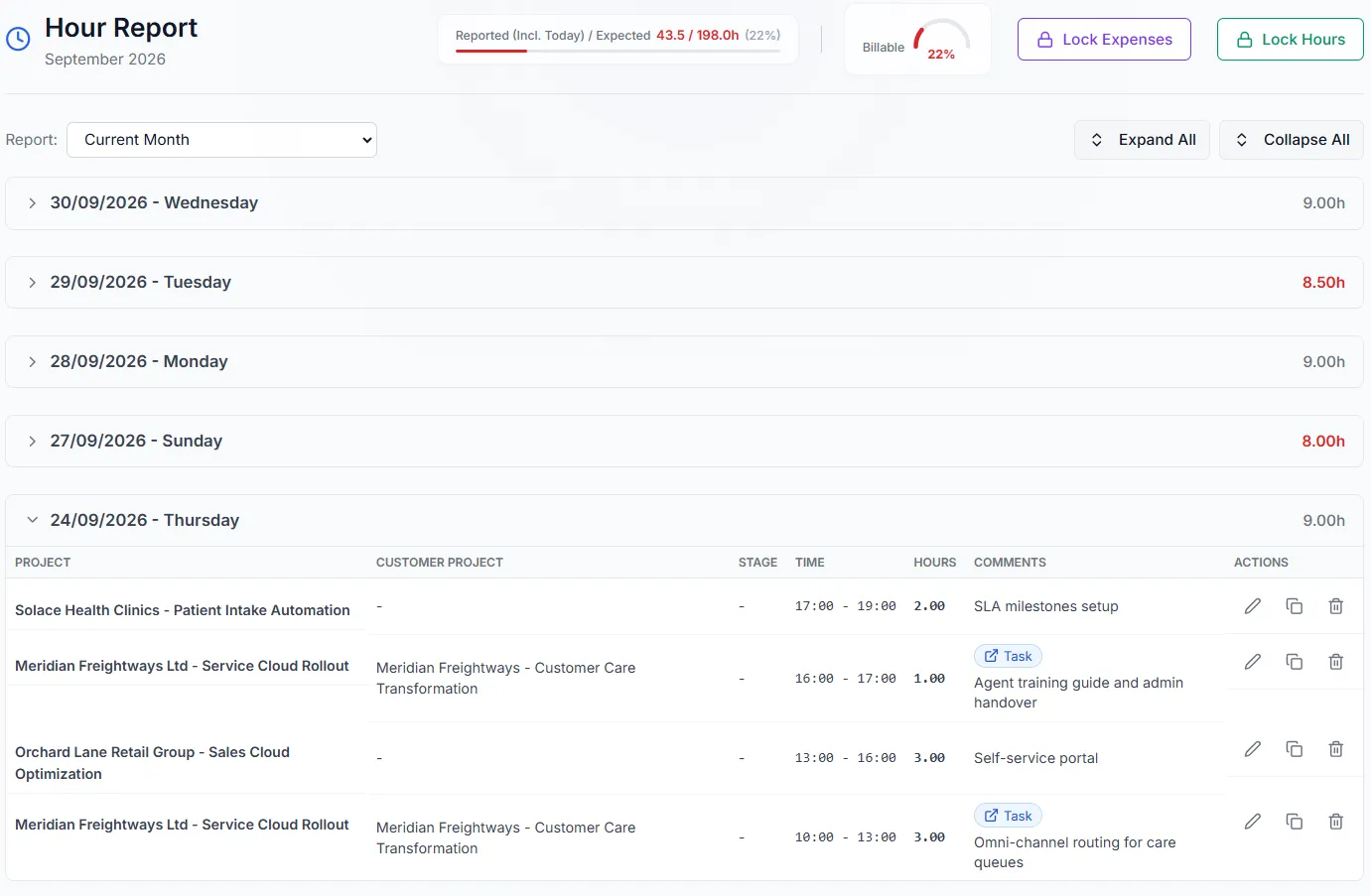Open Task link for Agent training guide

tap(1008, 656)
